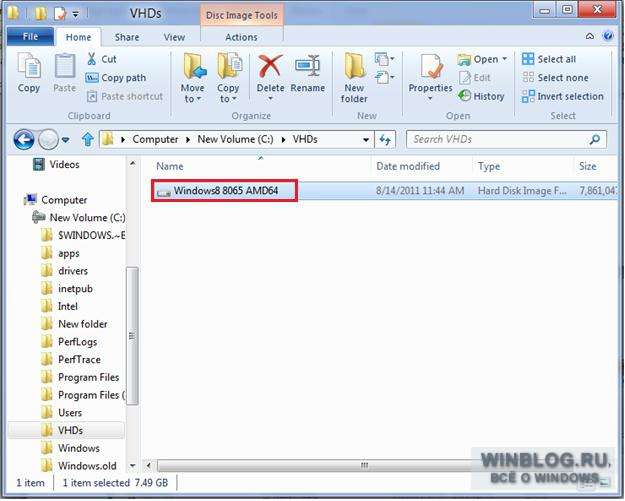Click the navigation pane scroll up arrow

point(133,164)
